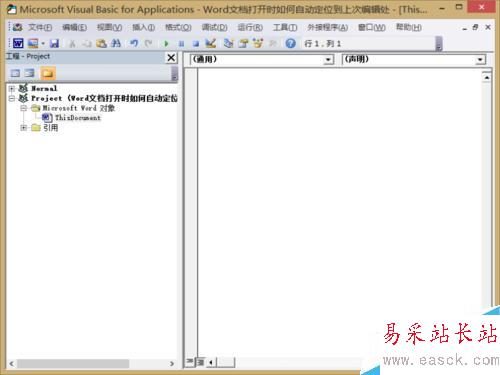The height and width of the screenshot is (375, 500).
Task: Minimize the inner code window
Action: pyautogui.click(x=465, y=28)
